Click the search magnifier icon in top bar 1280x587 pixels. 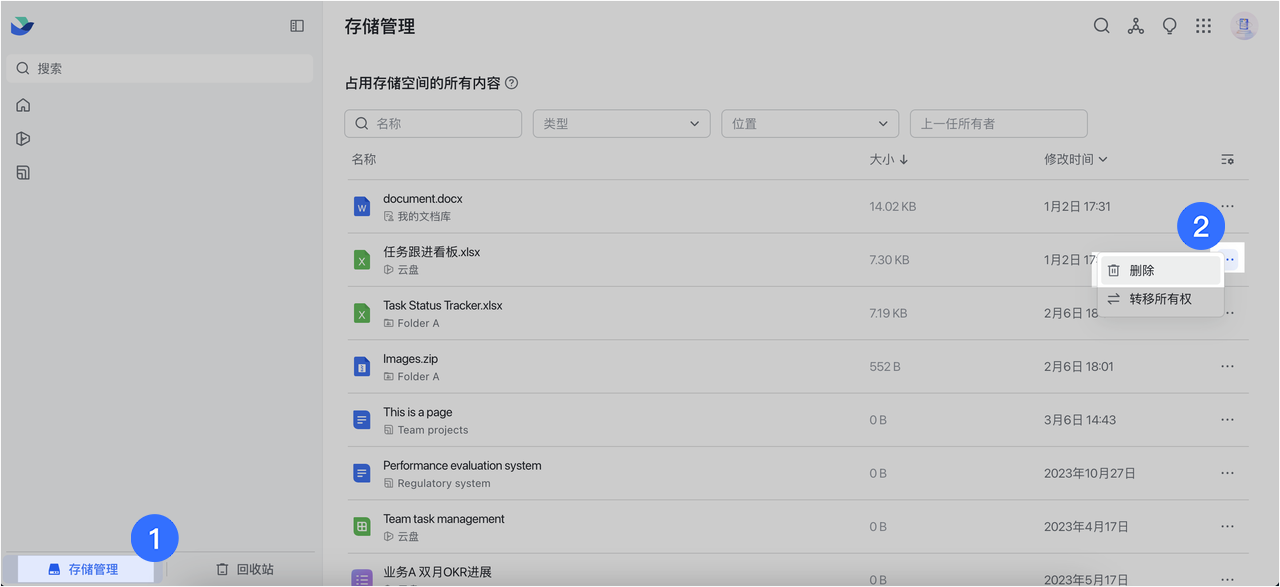point(1101,26)
